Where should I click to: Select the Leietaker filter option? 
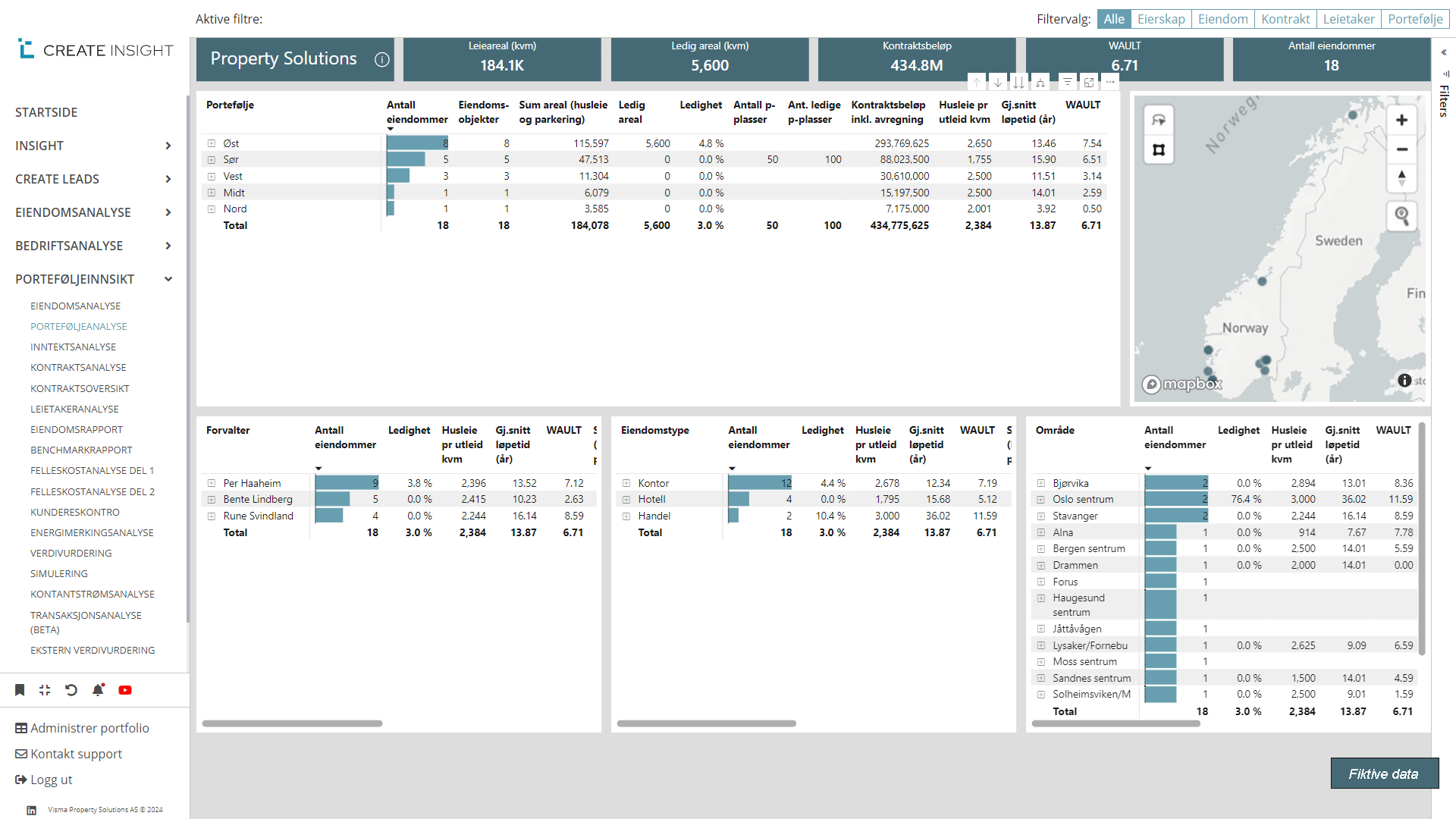(1348, 19)
